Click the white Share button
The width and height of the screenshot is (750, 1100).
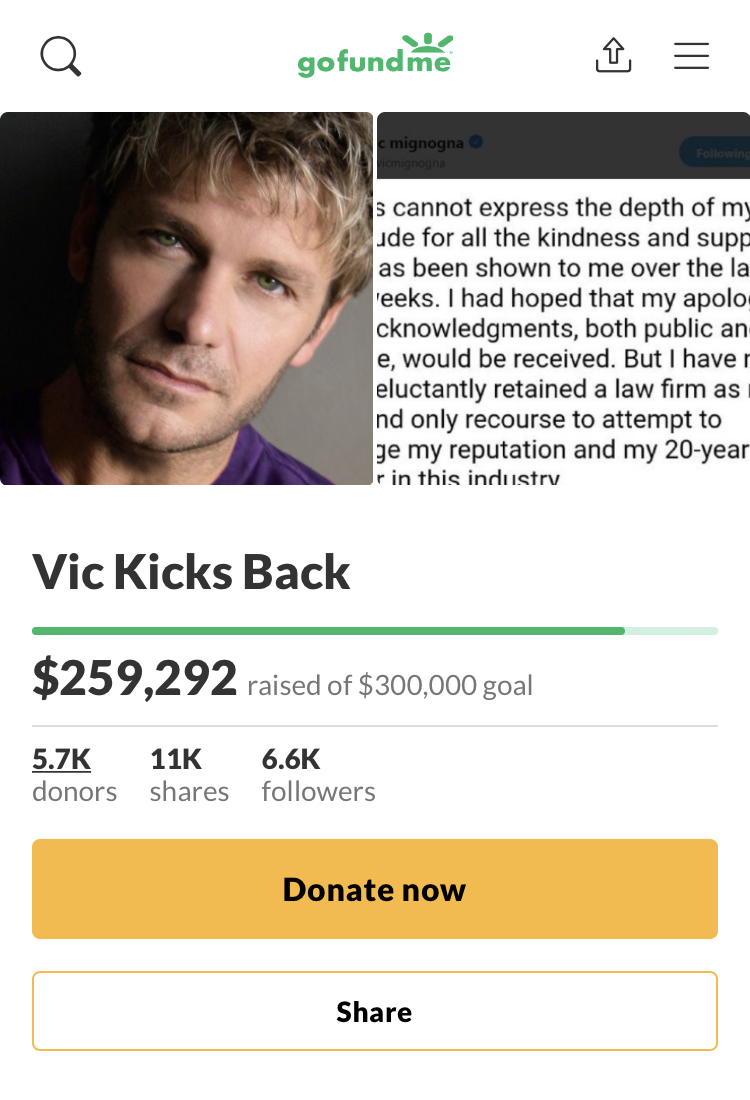point(375,1011)
